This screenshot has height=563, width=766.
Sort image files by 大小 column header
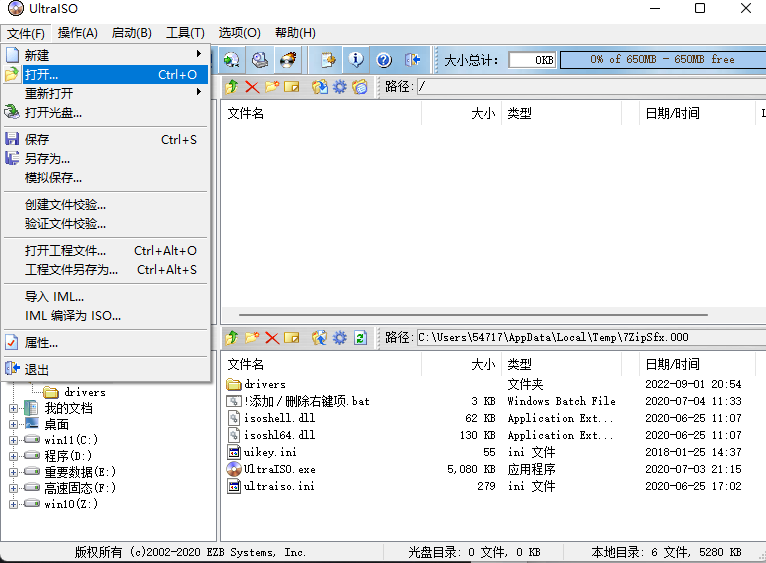(461, 113)
